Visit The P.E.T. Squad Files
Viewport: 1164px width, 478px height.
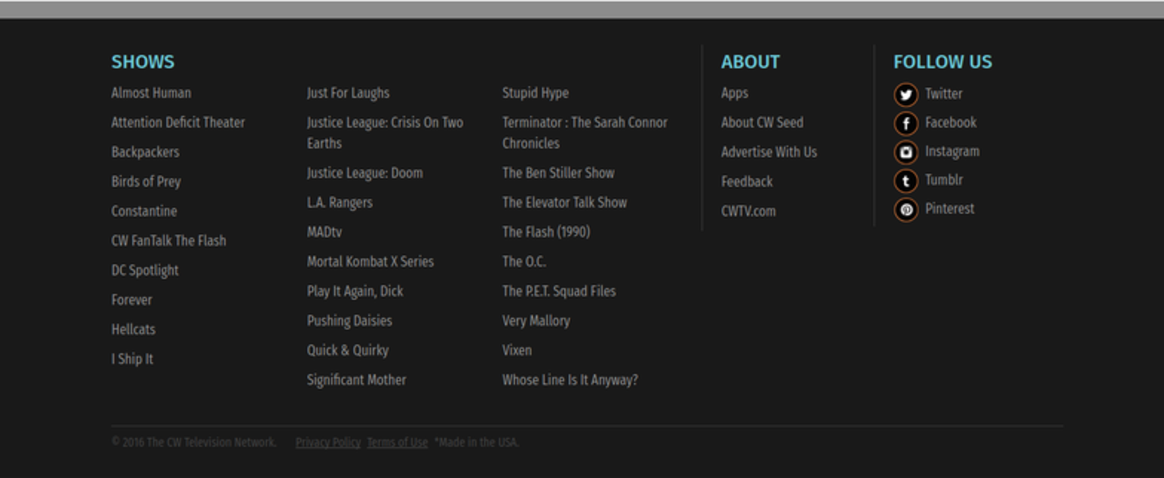559,291
